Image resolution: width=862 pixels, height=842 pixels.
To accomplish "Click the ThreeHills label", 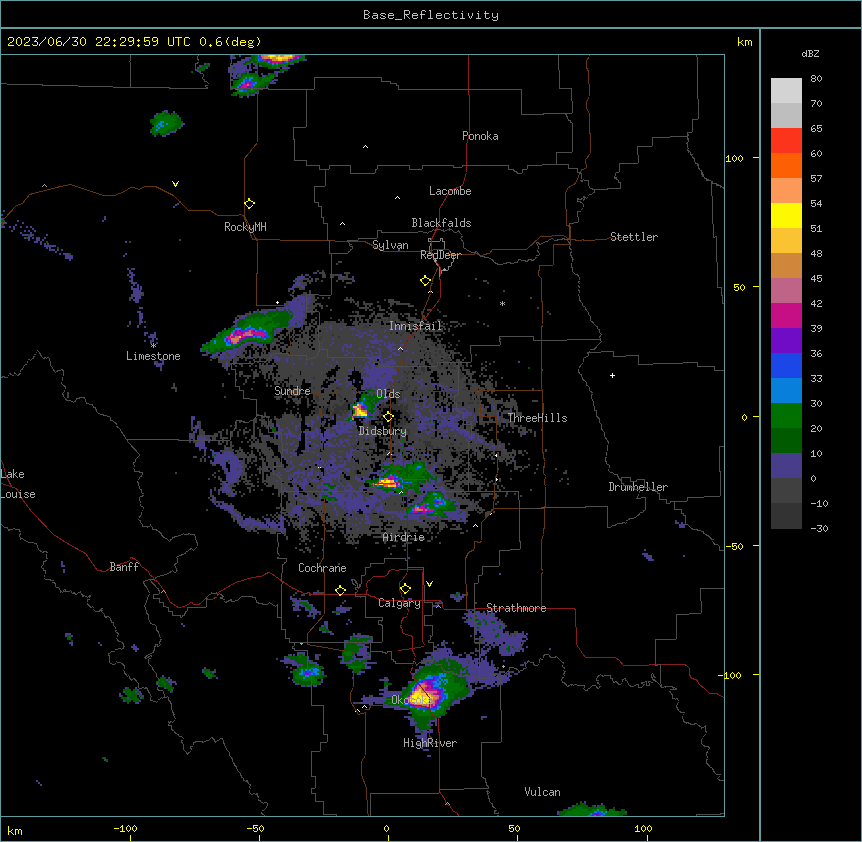I will pyautogui.click(x=537, y=418).
